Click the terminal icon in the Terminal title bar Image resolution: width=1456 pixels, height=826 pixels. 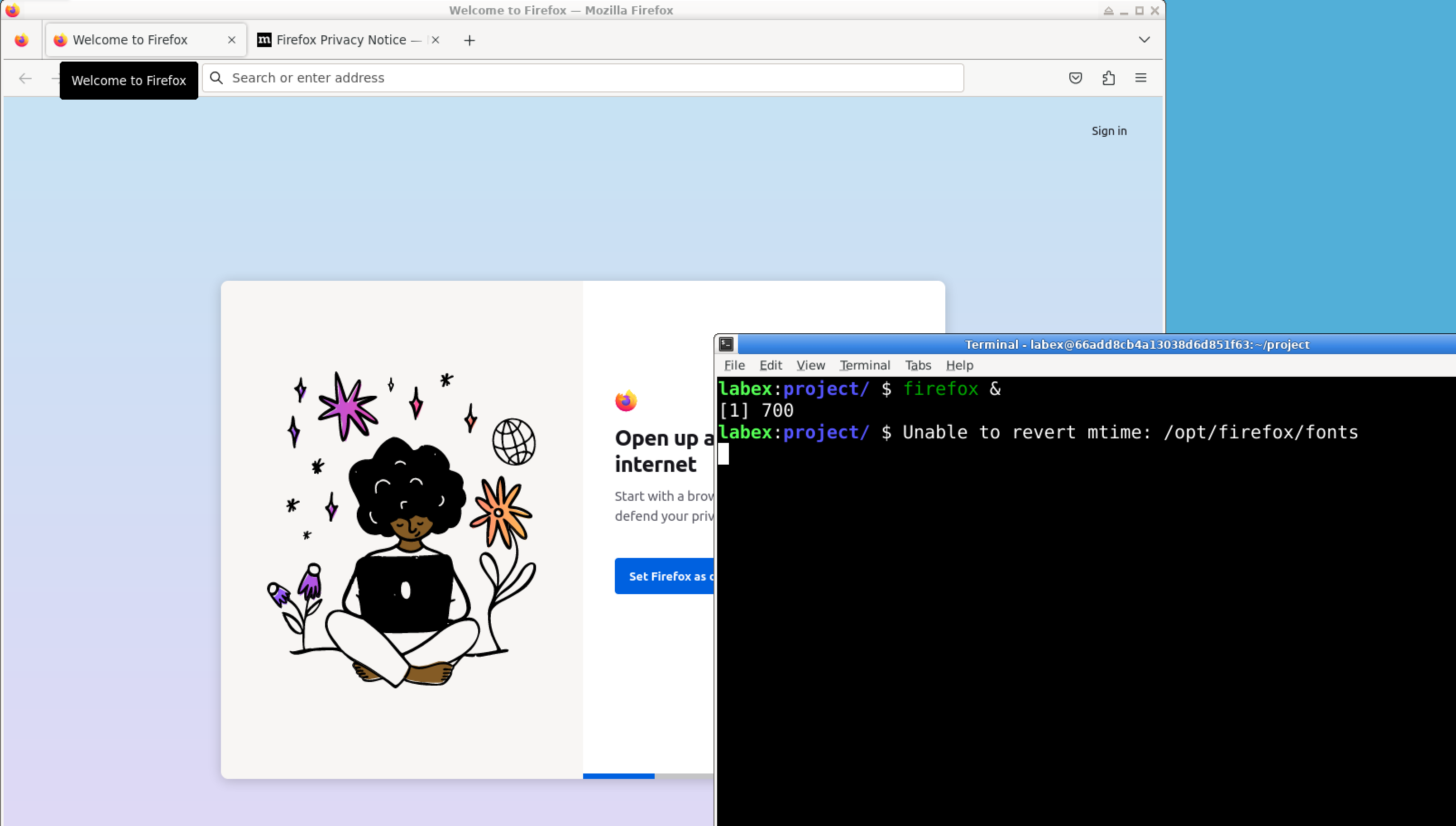[726, 344]
